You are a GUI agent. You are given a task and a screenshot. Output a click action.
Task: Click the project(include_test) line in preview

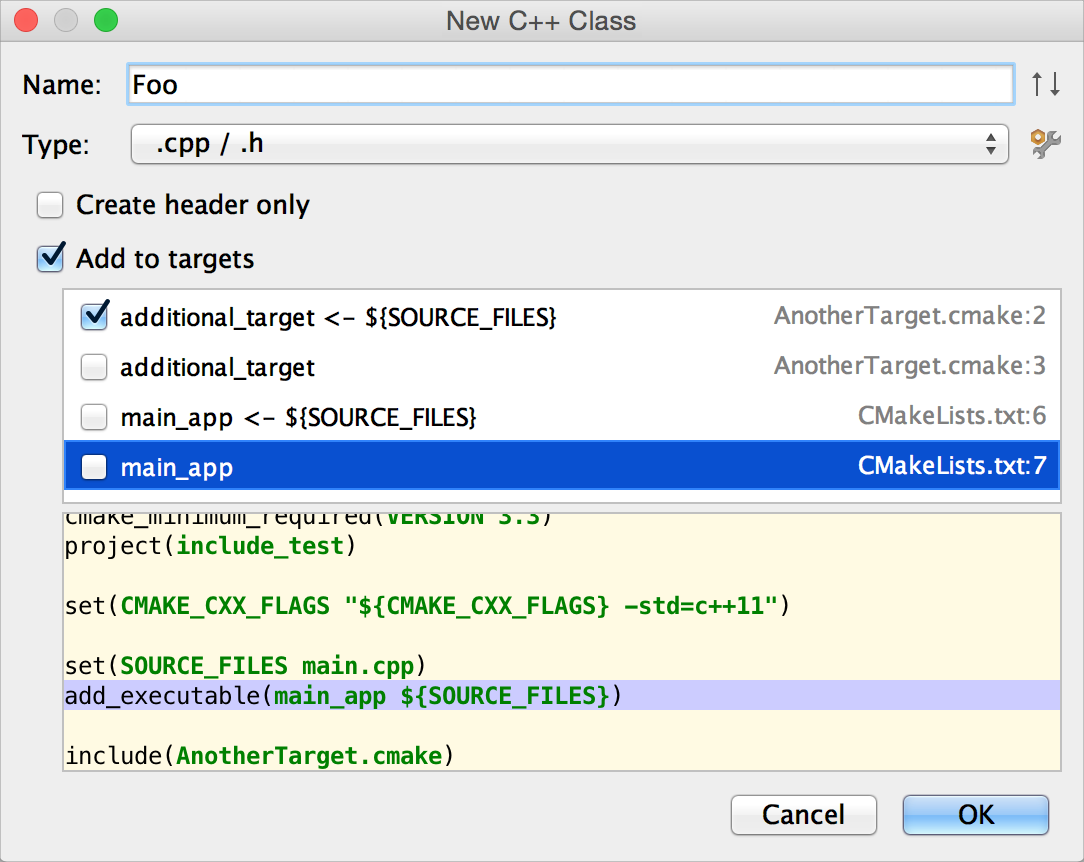click(x=209, y=546)
